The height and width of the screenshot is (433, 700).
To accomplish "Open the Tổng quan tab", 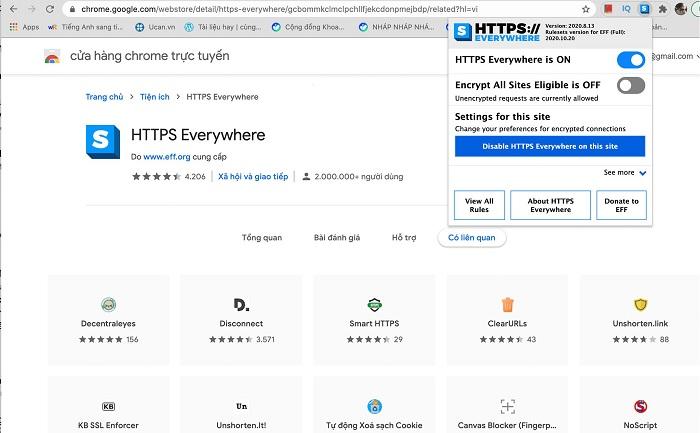I will click(x=262, y=237).
